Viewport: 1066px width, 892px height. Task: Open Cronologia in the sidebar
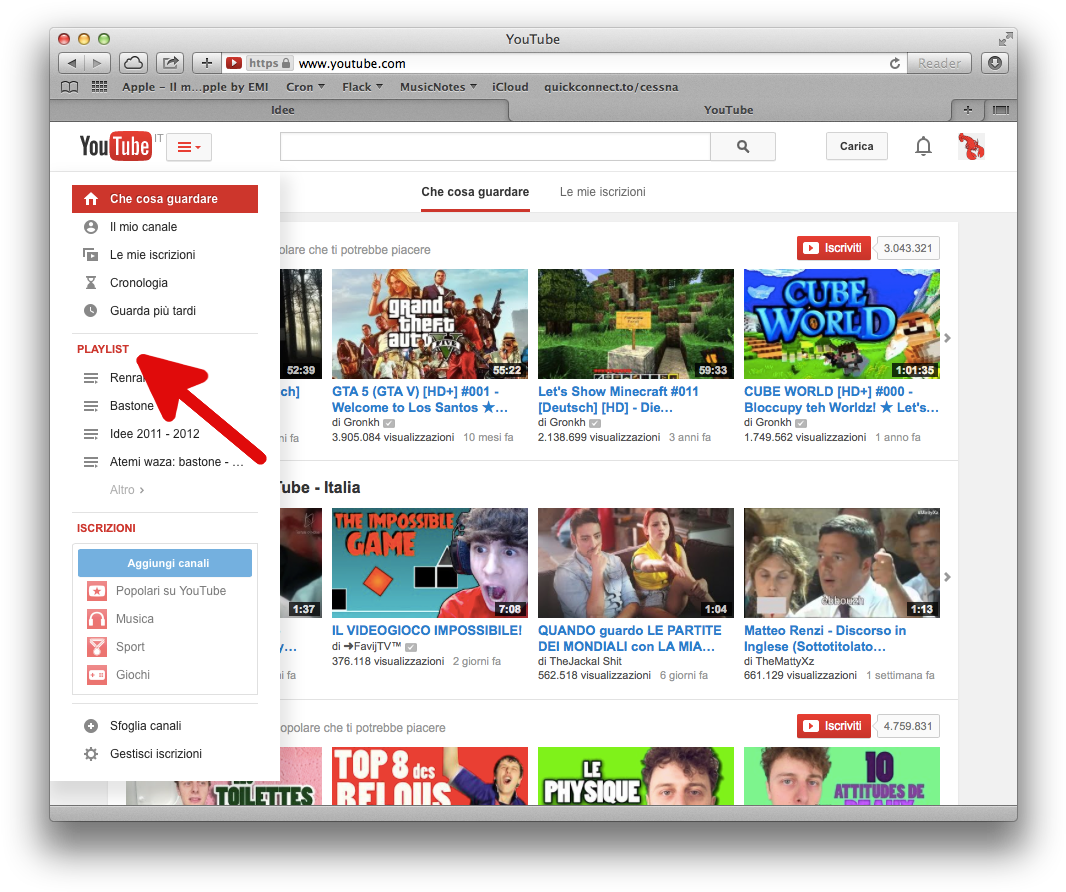(x=139, y=283)
